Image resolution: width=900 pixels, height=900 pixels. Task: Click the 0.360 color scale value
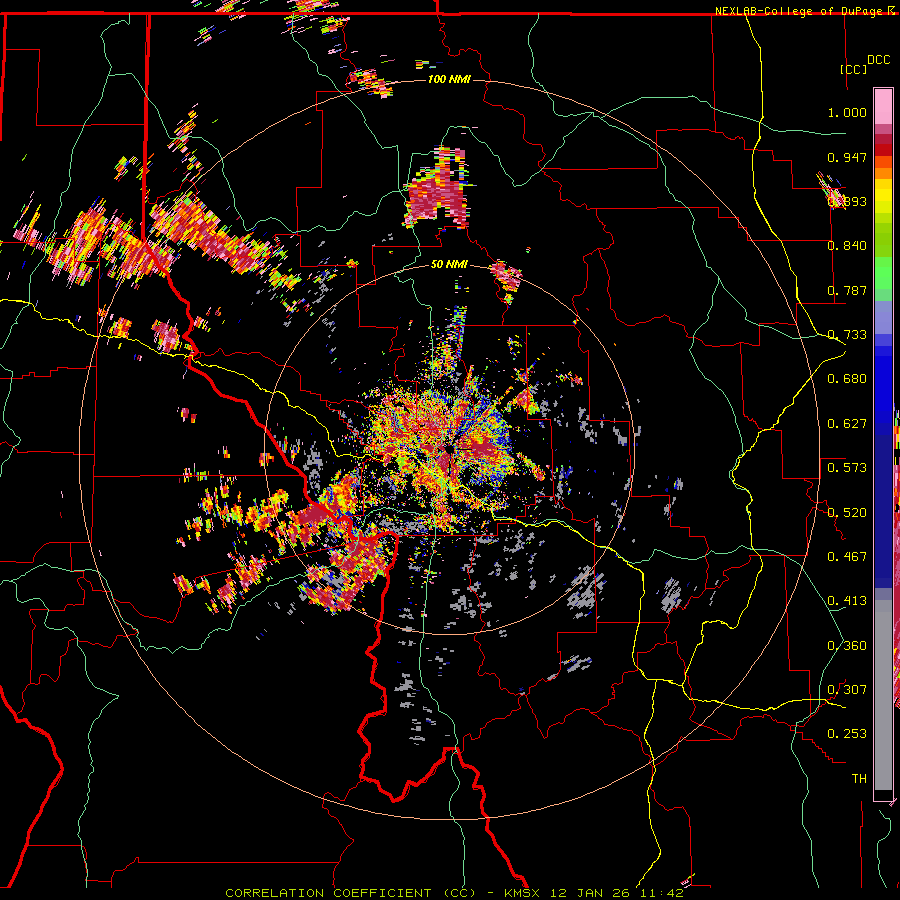tap(847, 646)
